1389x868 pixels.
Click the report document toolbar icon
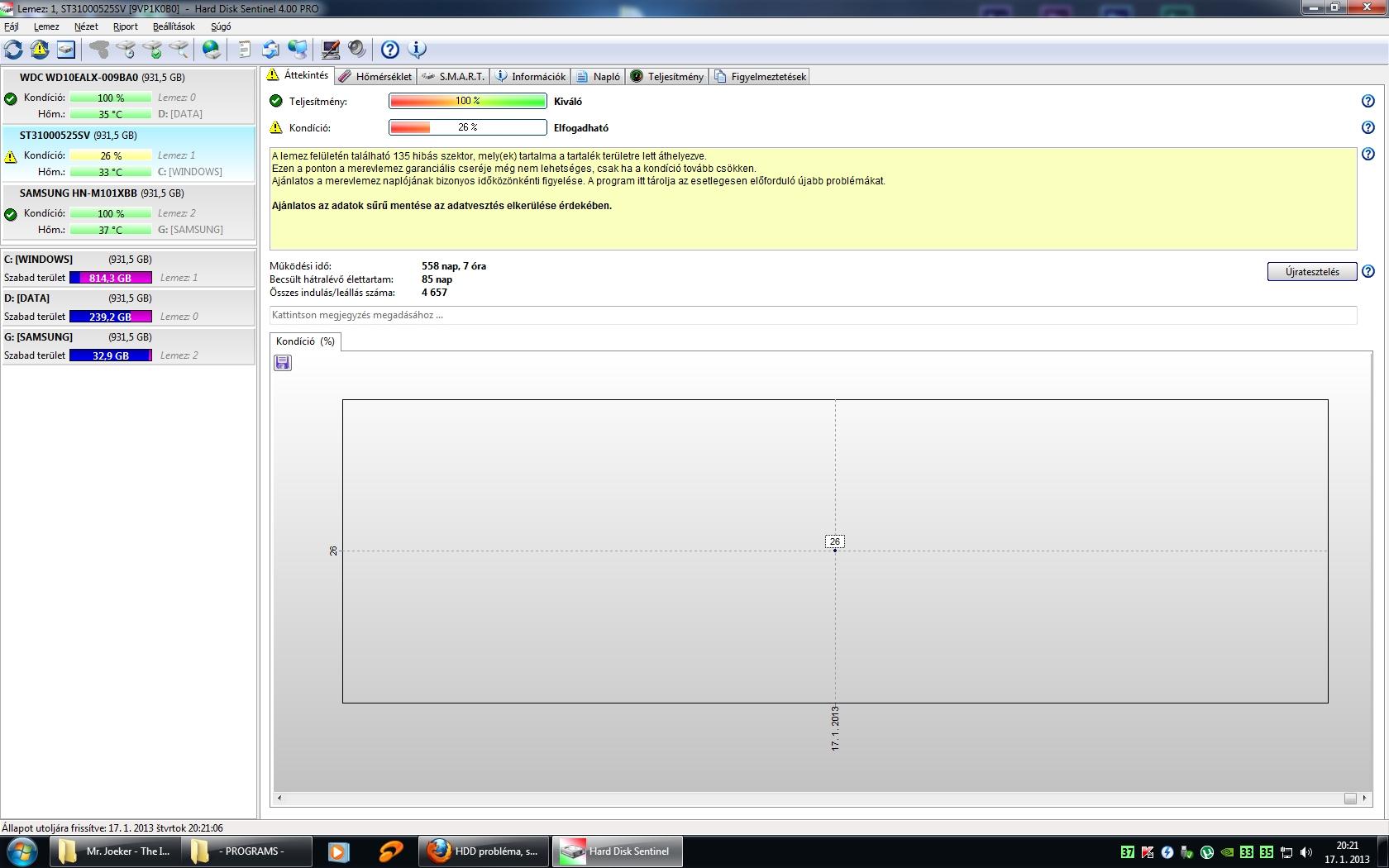244,50
